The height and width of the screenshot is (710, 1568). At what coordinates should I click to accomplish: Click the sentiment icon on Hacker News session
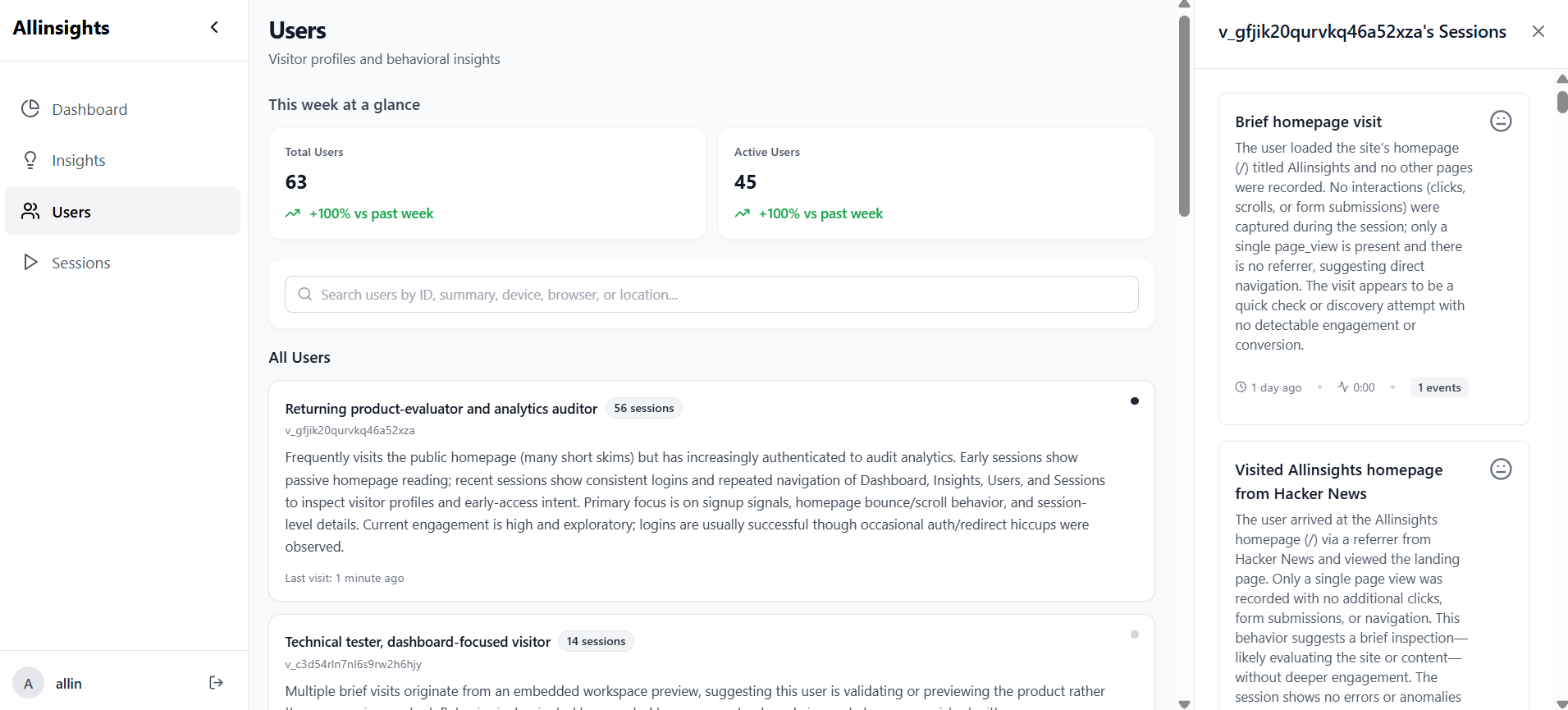click(1501, 469)
